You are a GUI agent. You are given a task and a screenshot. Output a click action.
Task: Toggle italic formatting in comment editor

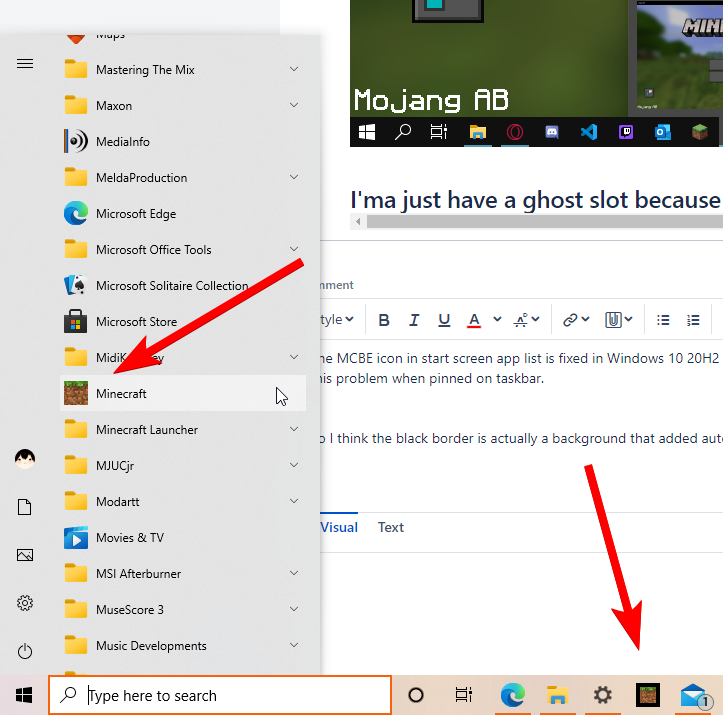(413, 320)
